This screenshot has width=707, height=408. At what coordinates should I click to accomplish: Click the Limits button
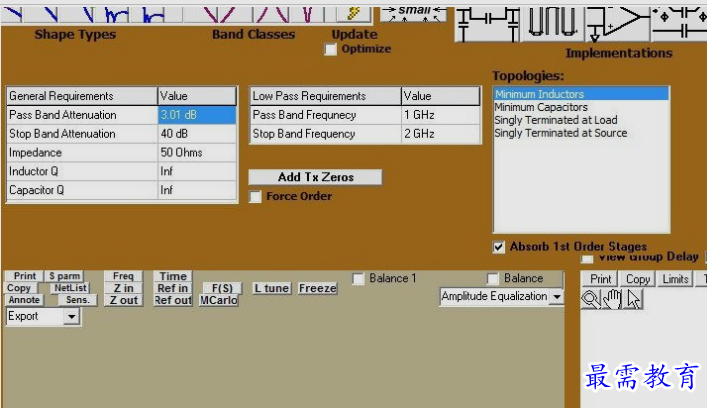(675, 279)
